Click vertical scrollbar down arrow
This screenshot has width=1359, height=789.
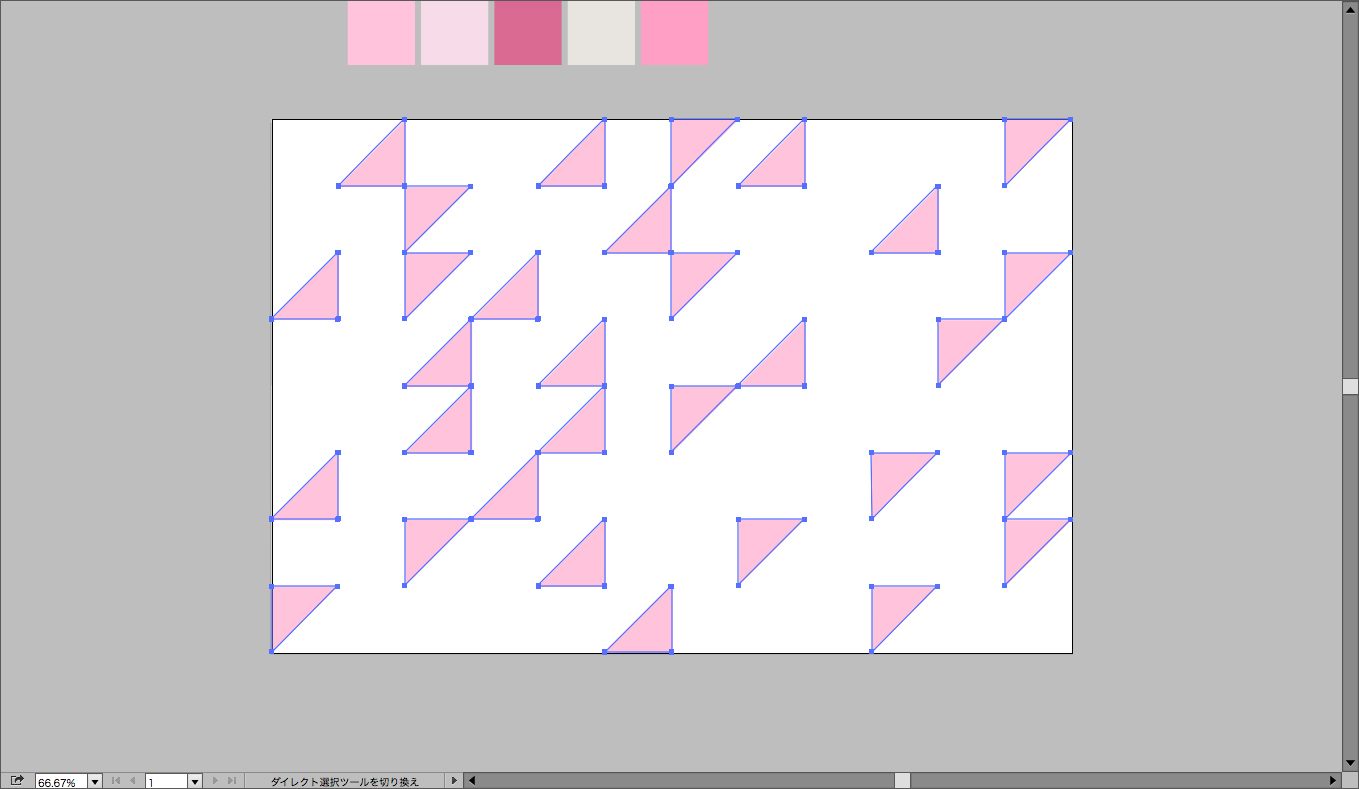pos(1350,763)
